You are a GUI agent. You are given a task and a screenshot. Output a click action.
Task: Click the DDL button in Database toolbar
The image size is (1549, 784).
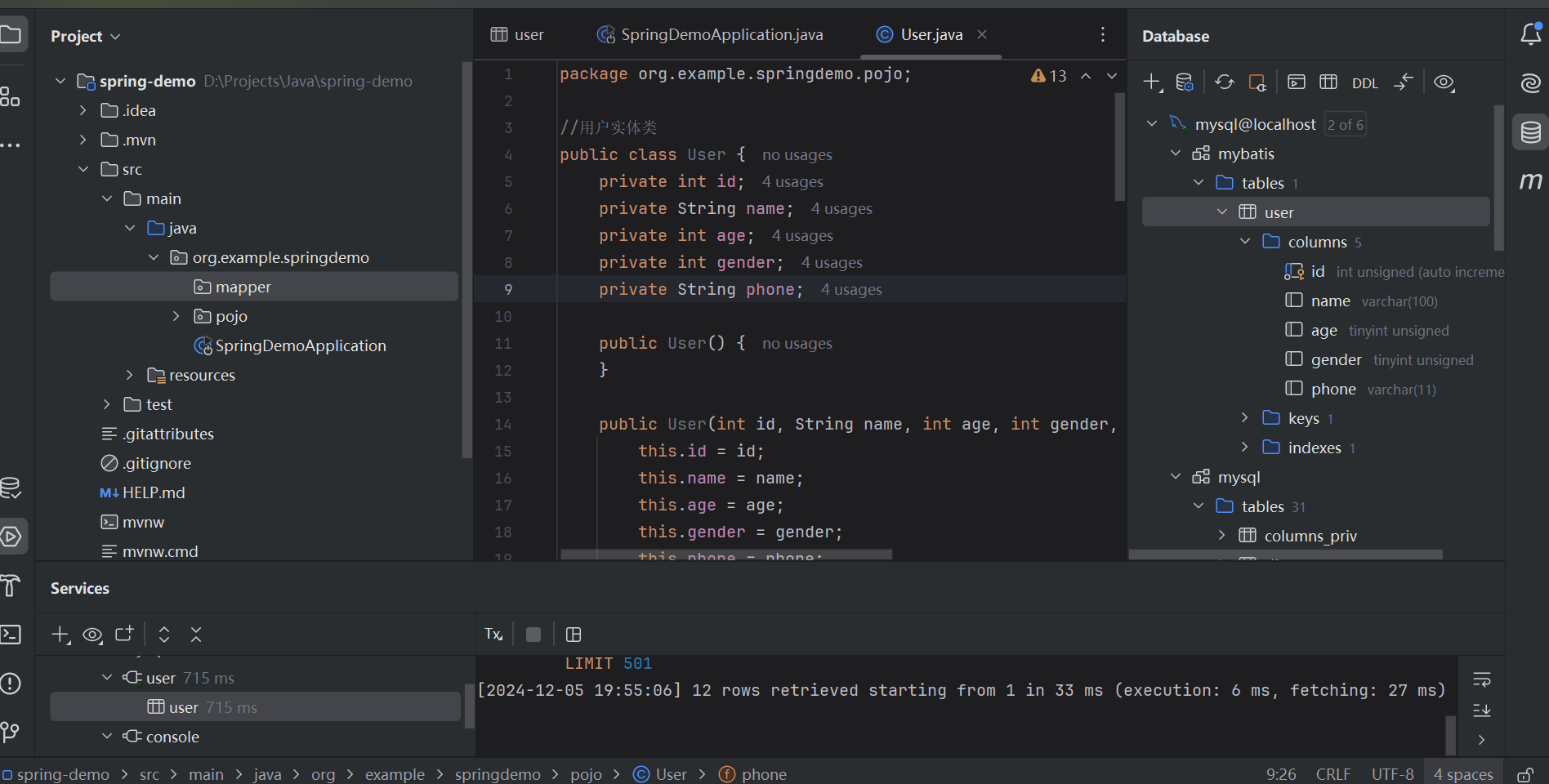(x=1365, y=83)
